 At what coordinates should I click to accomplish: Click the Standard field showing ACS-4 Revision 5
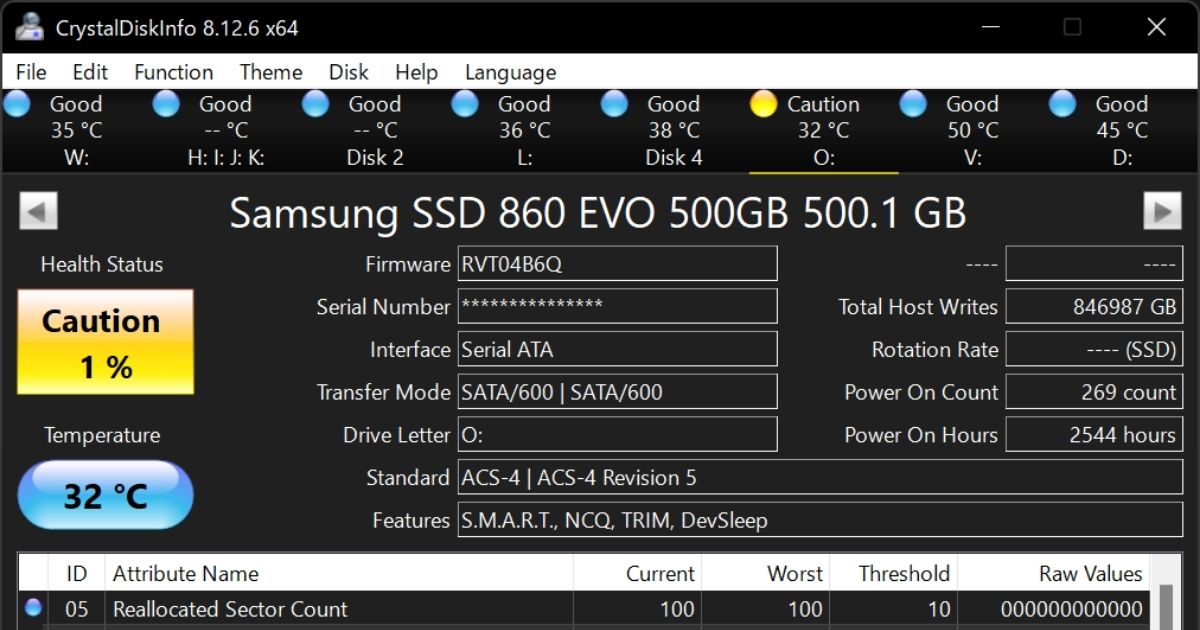(x=819, y=477)
